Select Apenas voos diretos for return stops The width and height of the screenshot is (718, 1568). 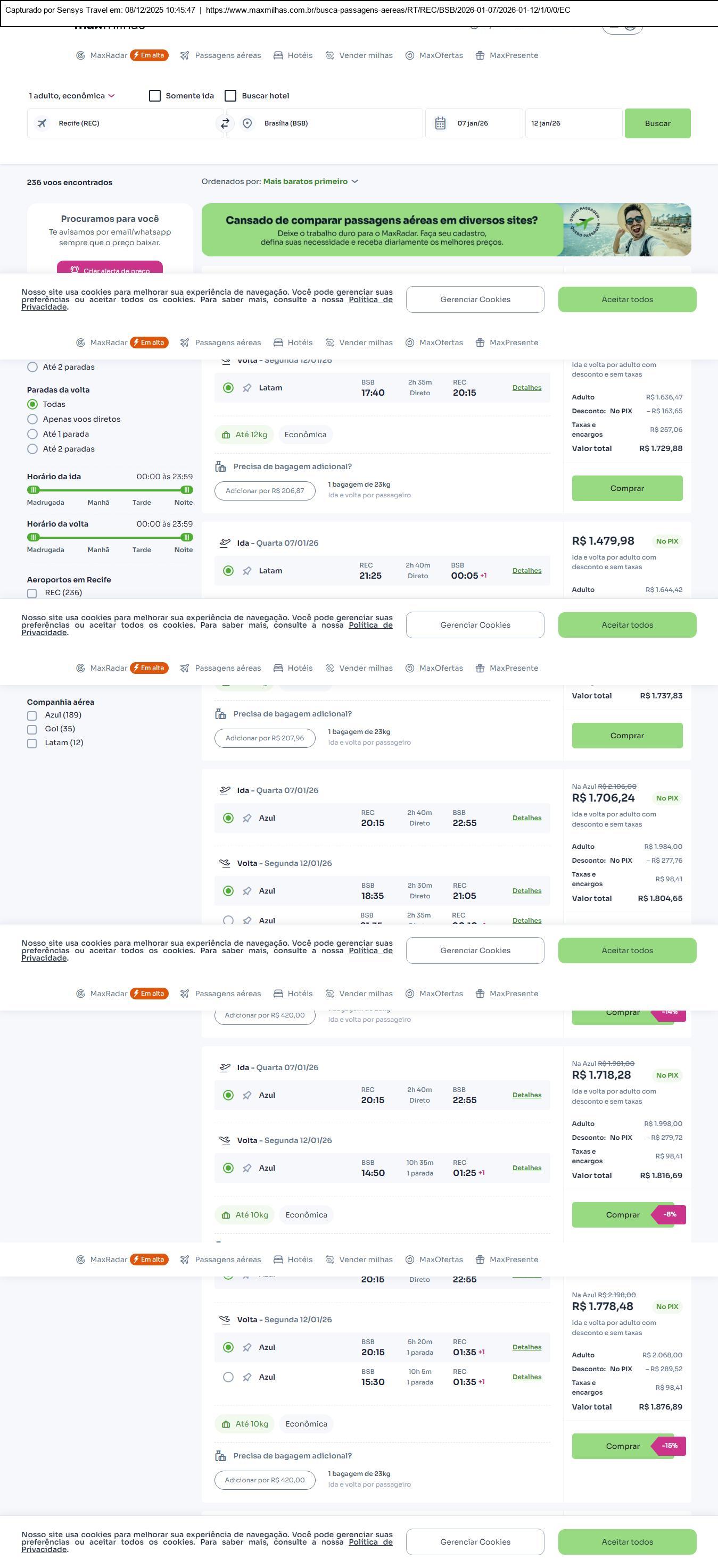(33, 419)
